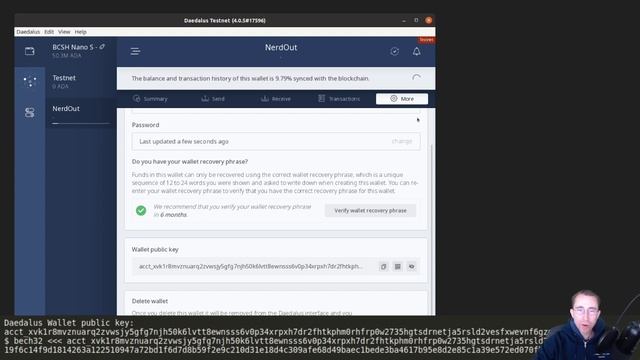640x360 pixels.
Task: Select the Testnet wallet
Action: tap(81, 82)
